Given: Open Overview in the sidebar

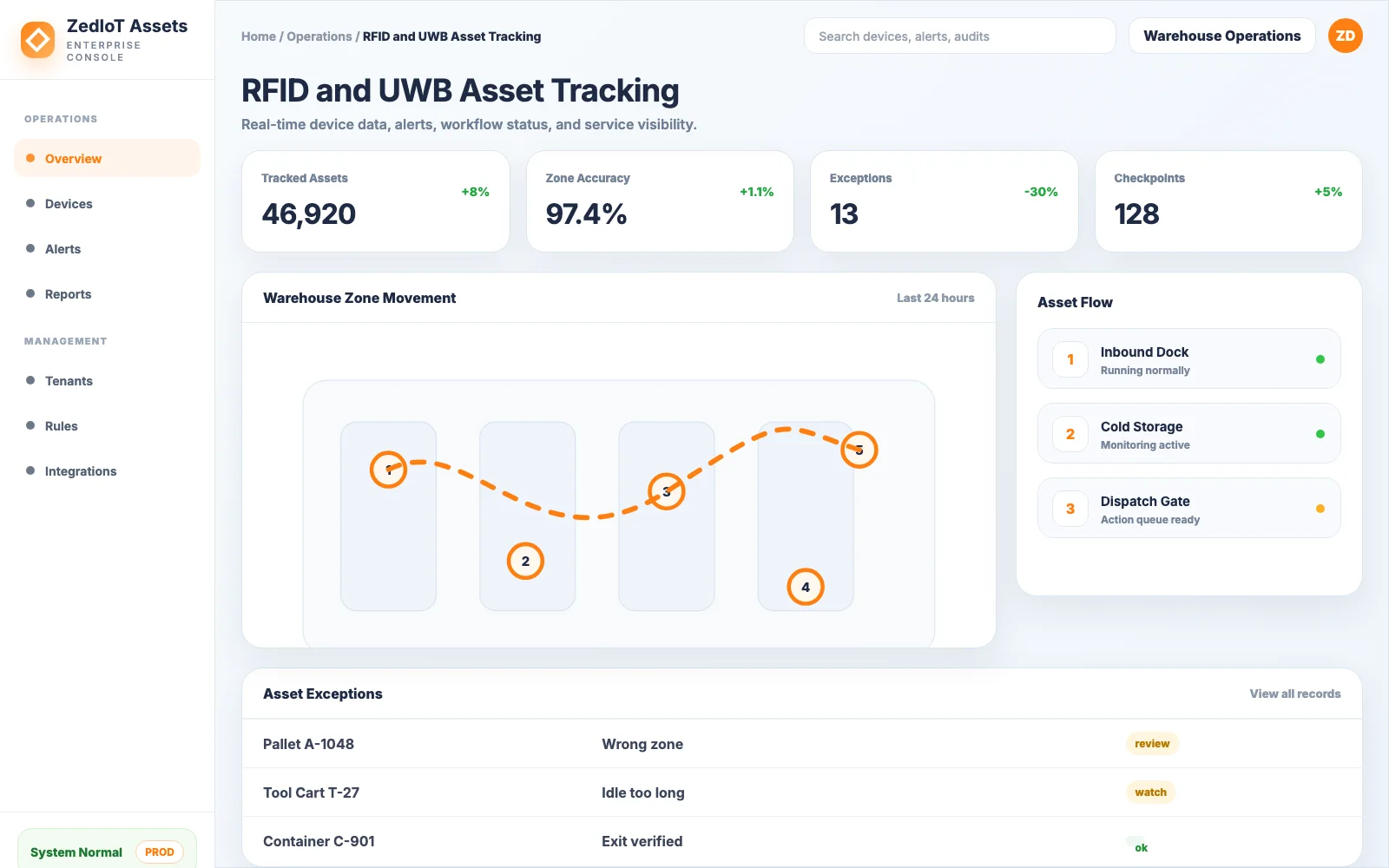Looking at the screenshot, I should [107, 158].
